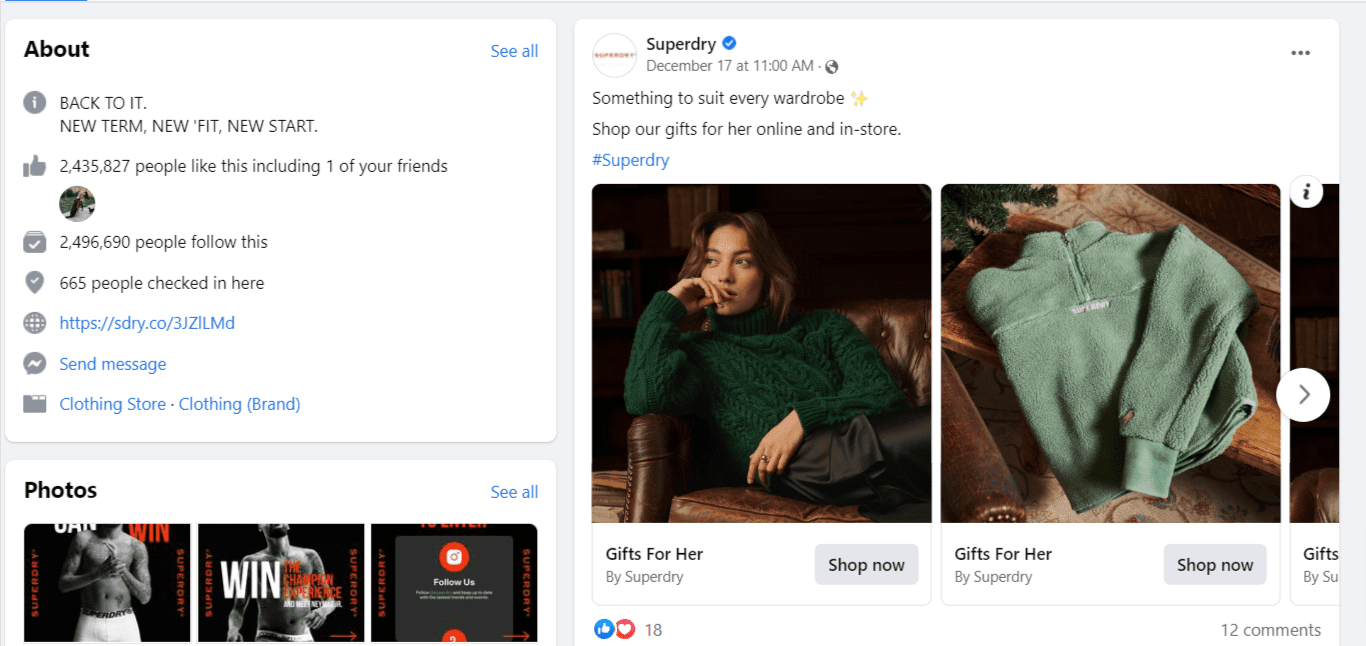This screenshot has width=1366, height=646.
Task: Open the #Superdry hashtag
Action: [x=630, y=159]
